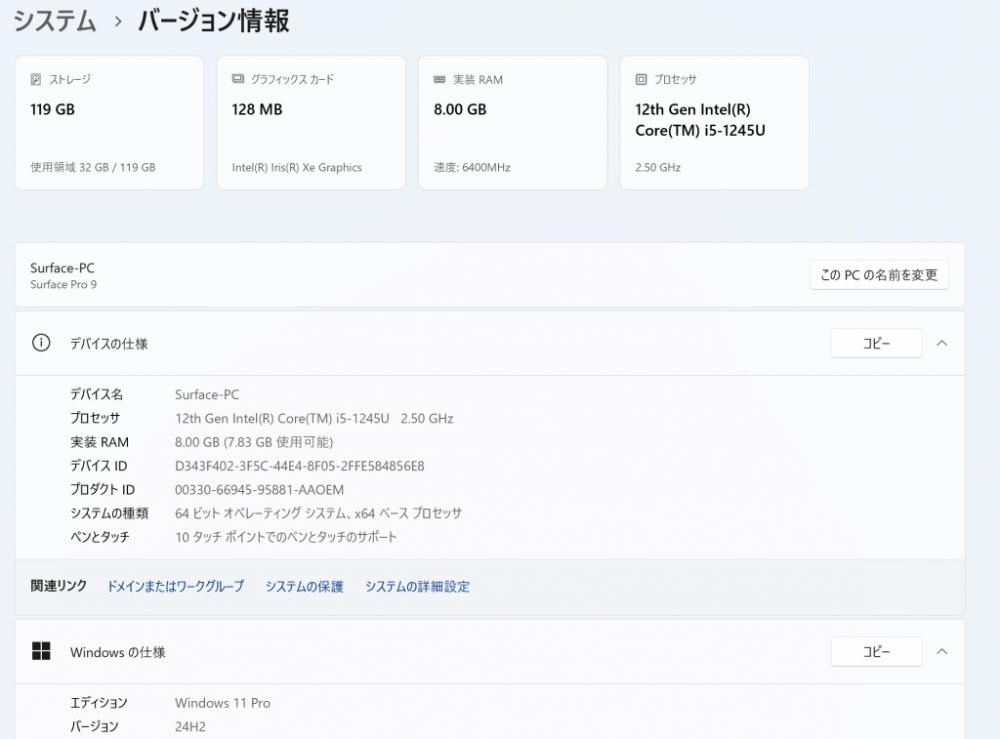Click the Windows logo icon

click(41, 651)
